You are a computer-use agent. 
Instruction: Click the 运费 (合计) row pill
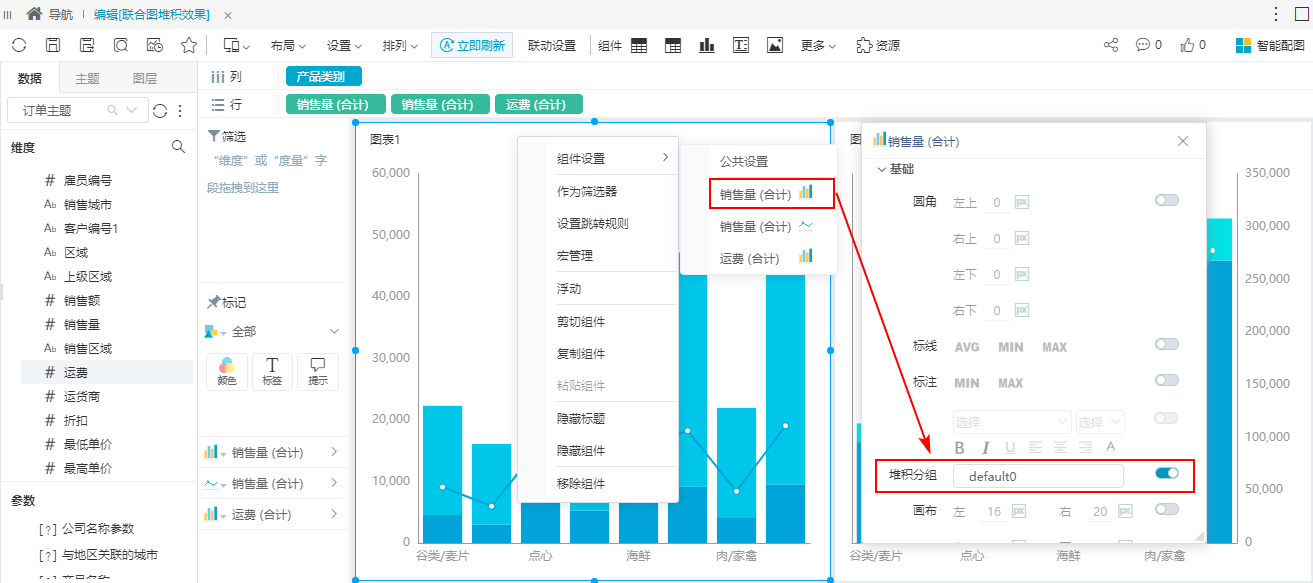(x=538, y=105)
